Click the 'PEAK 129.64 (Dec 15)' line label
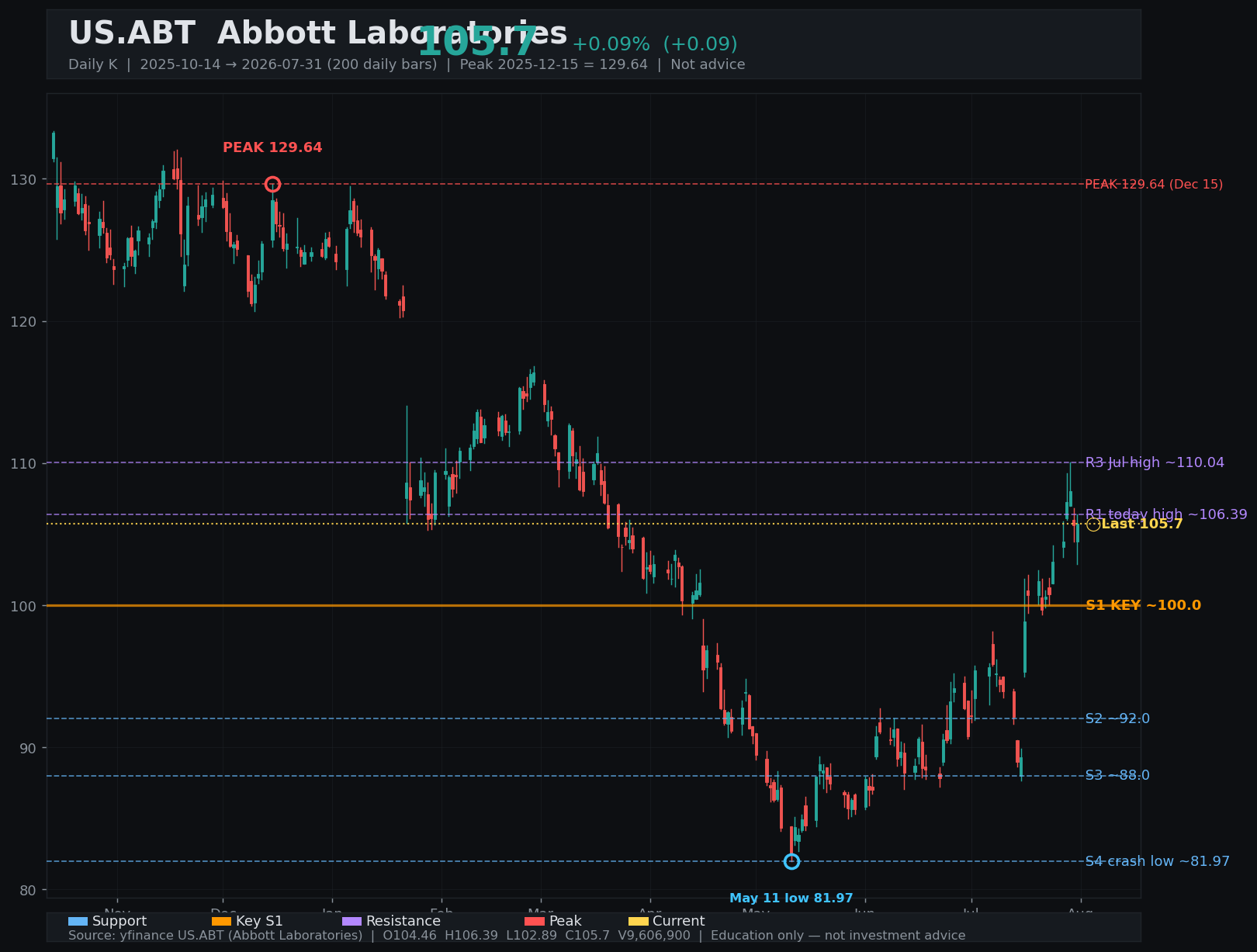This screenshot has height=952, width=1257. pos(1154,185)
